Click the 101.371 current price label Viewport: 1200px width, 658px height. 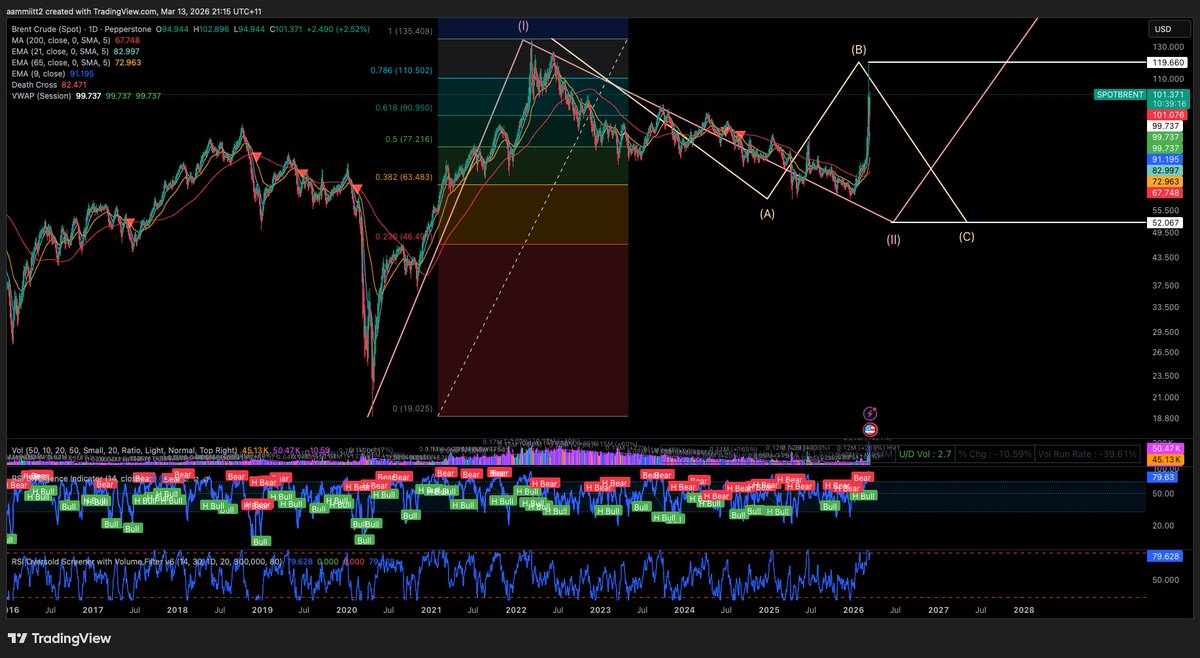[1167, 93]
